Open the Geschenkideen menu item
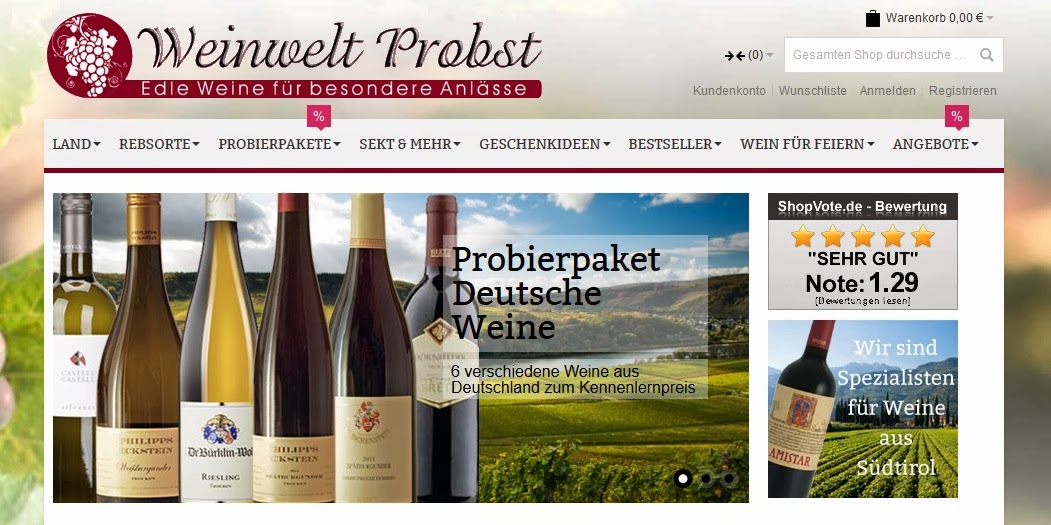 (x=544, y=143)
